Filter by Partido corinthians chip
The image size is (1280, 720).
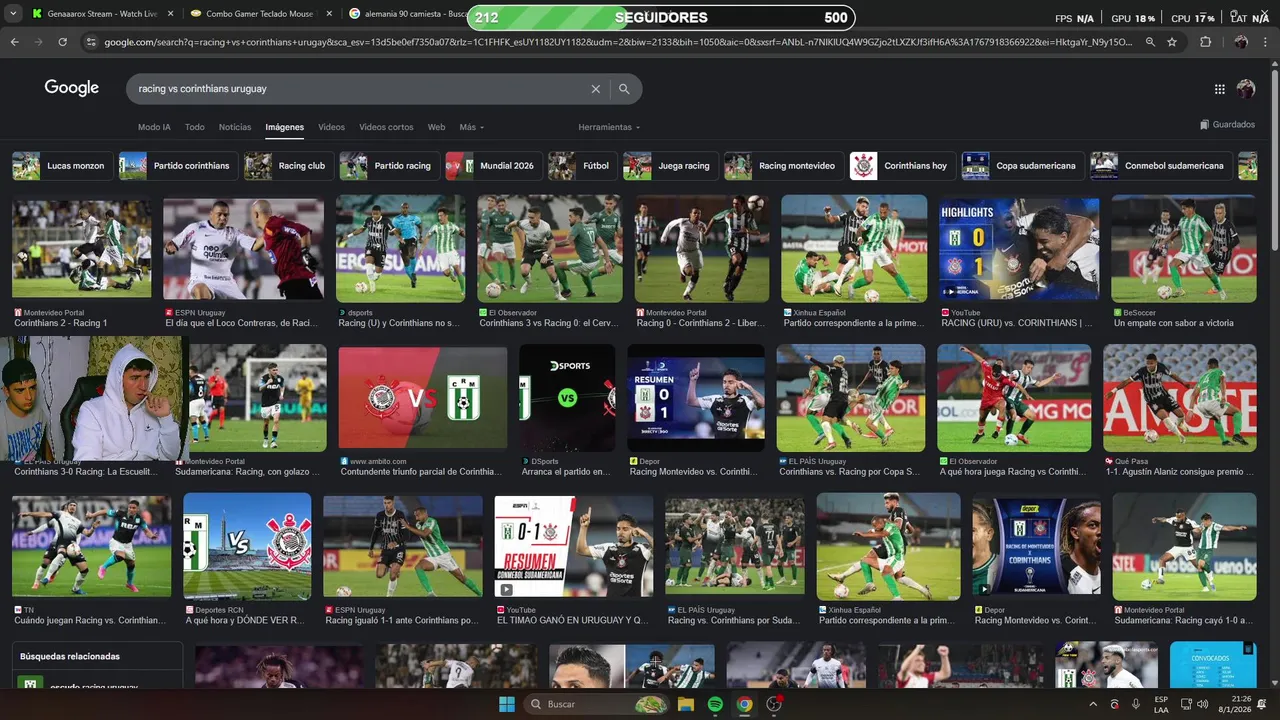click(178, 166)
